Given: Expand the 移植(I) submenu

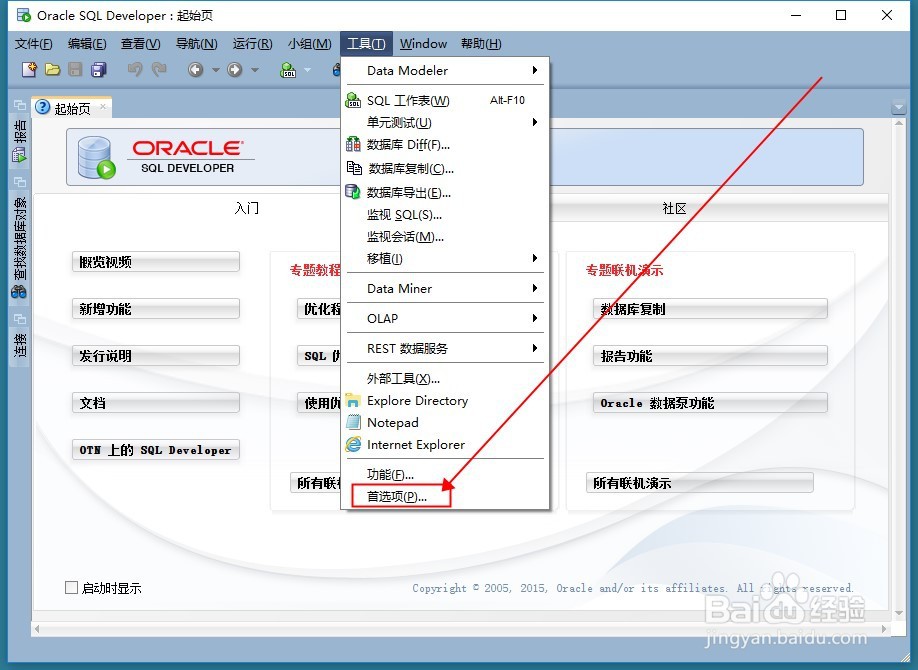Looking at the screenshot, I should [x=445, y=258].
